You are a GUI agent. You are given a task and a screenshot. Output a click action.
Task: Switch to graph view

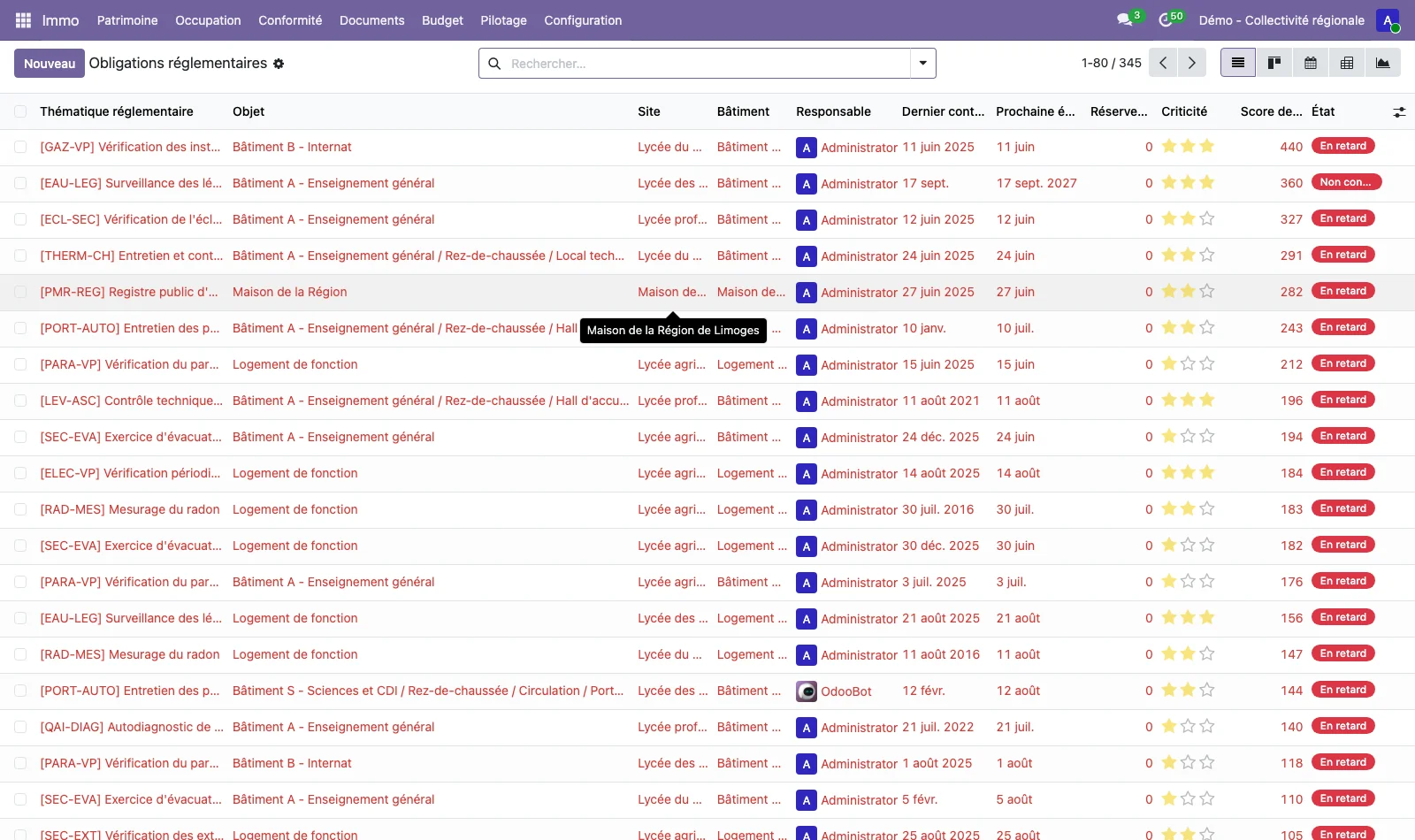point(1383,63)
